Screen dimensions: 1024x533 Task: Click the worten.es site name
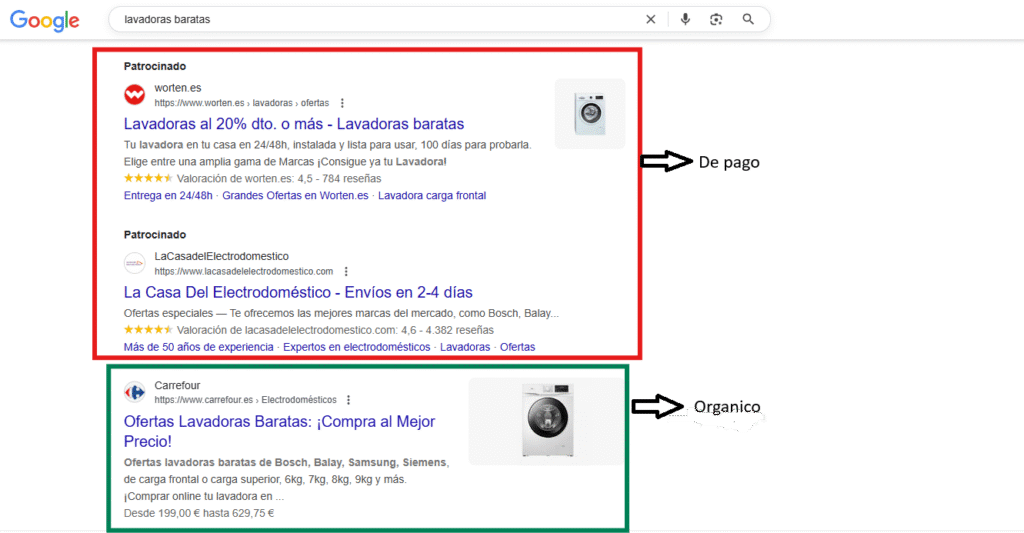pos(178,88)
